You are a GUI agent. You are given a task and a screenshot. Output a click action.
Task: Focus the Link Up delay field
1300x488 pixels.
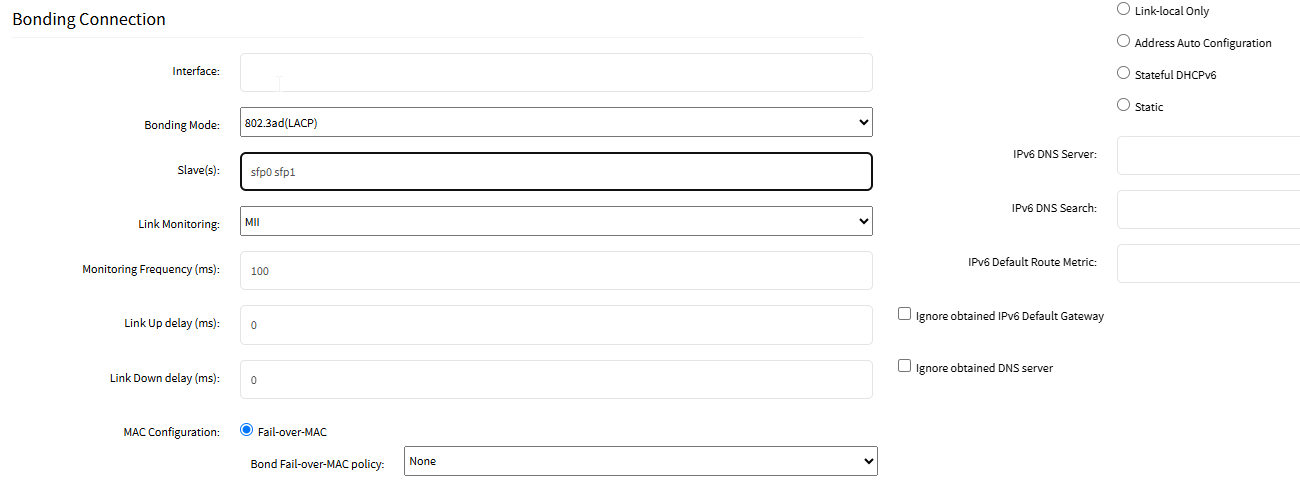click(x=555, y=325)
